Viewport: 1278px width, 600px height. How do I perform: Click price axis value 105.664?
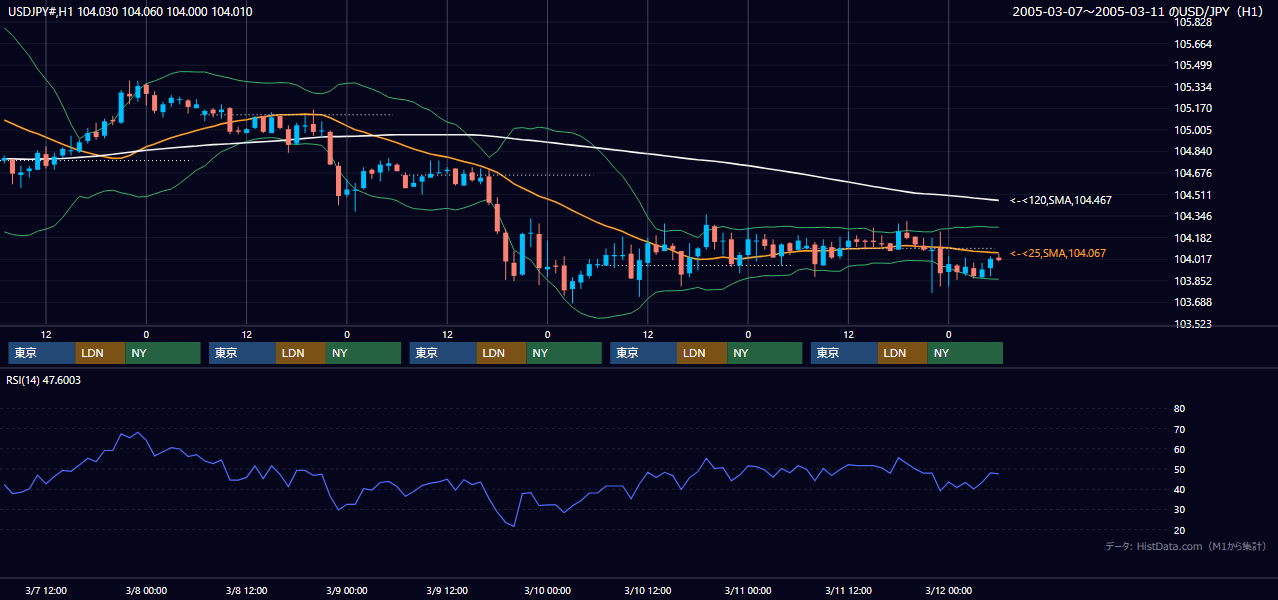[1194, 44]
